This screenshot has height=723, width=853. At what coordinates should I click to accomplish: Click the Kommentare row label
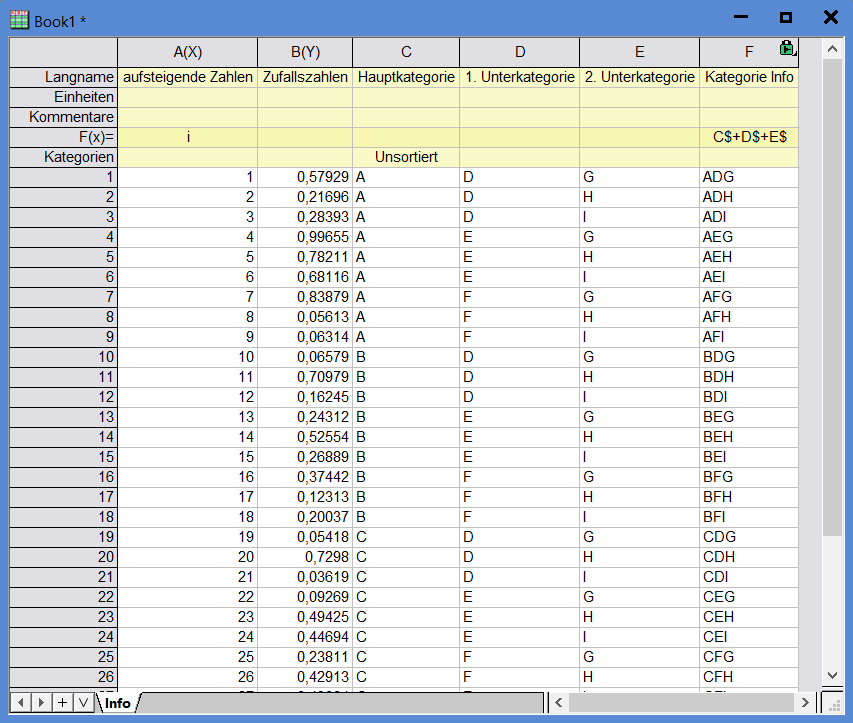[64, 118]
